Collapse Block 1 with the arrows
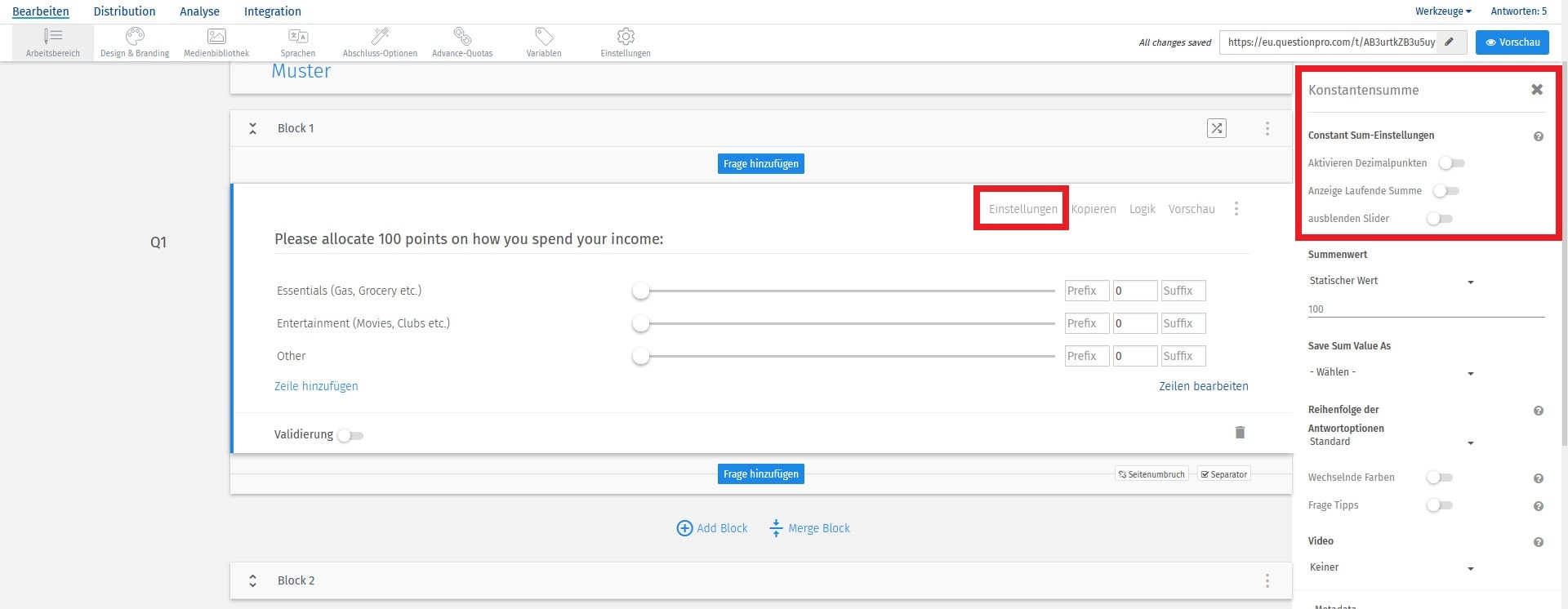 252,128
